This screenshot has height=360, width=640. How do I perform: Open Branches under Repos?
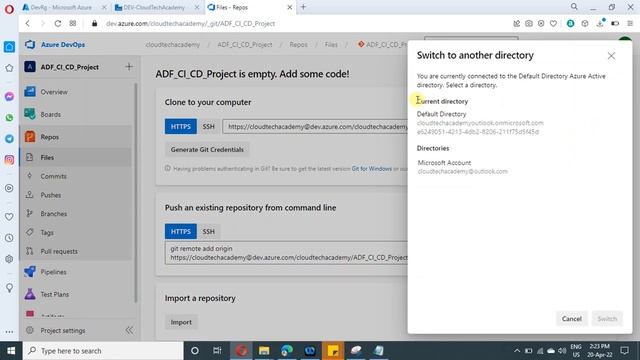pos(53,213)
